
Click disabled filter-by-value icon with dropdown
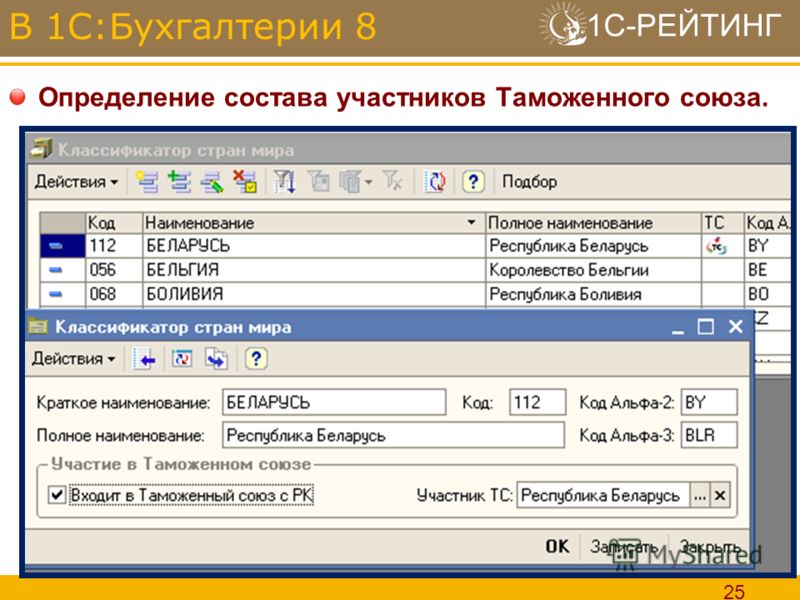355,182
